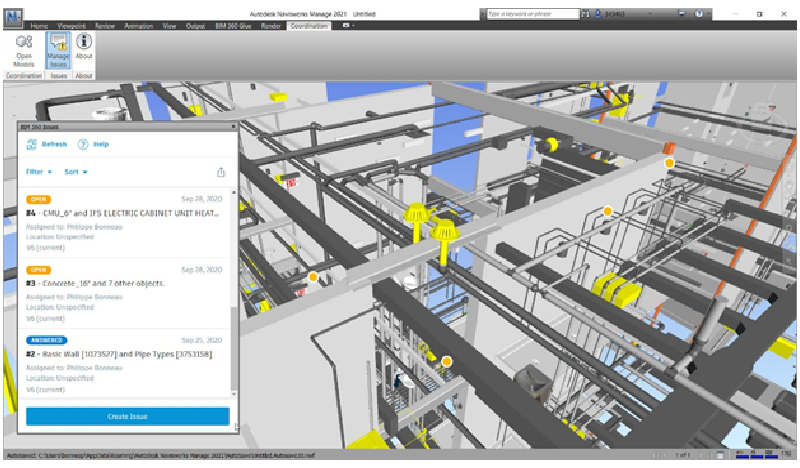800x468 pixels.
Task: Toggle the Manage Issues panel button
Action: point(59,50)
